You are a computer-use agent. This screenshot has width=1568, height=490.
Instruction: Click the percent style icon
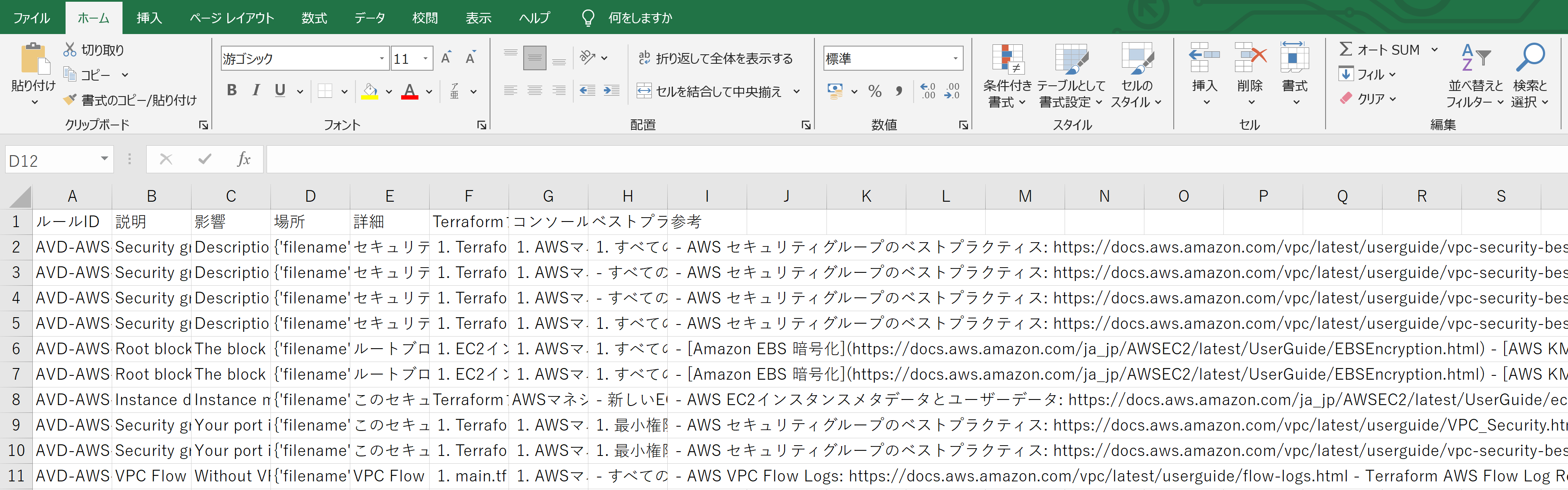click(x=876, y=91)
